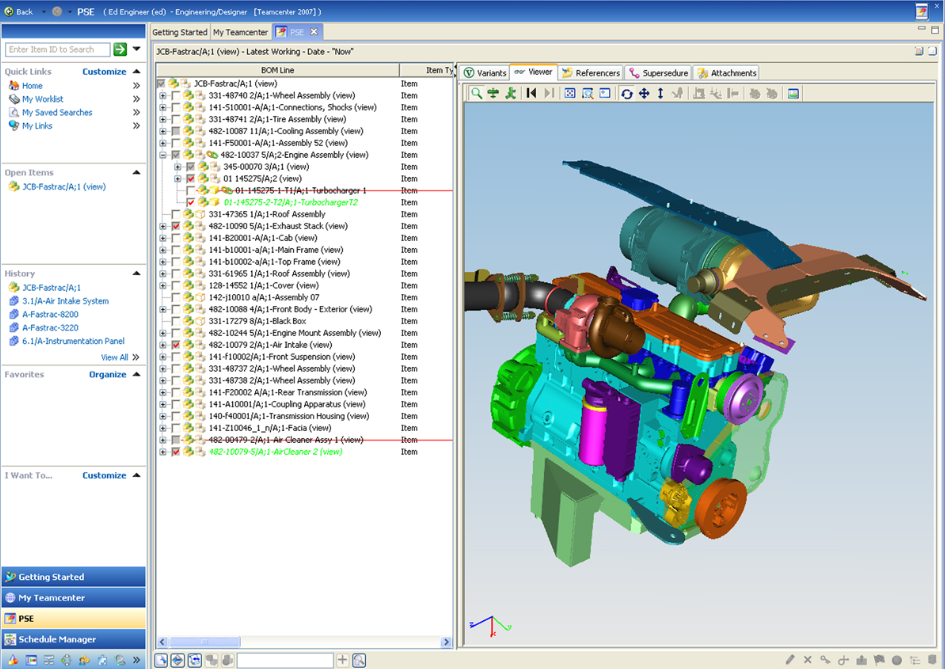Click the horizontal scrollbar thumb in BOM tree
Viewport: 945px width, 669px height.
(x=204, y=642)
